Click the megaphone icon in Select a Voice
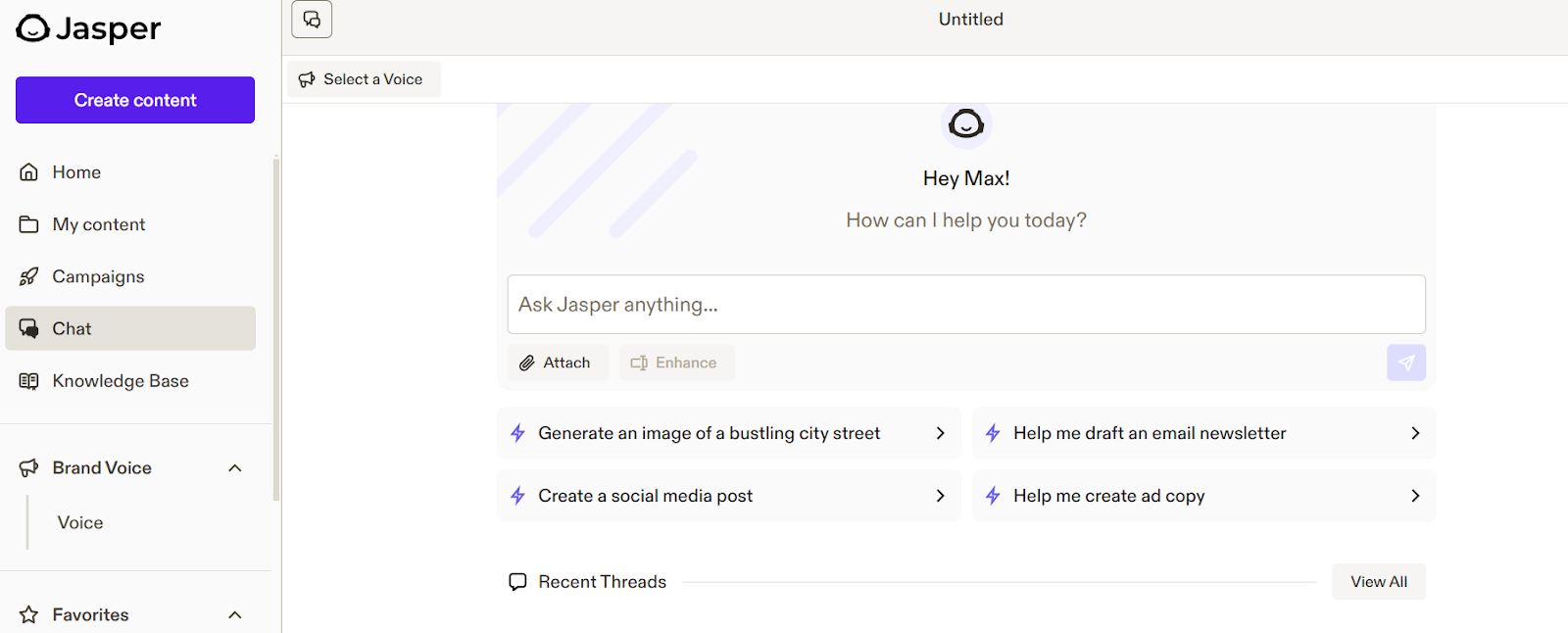This screenshot has width=1568, height=633. point(307,79)
